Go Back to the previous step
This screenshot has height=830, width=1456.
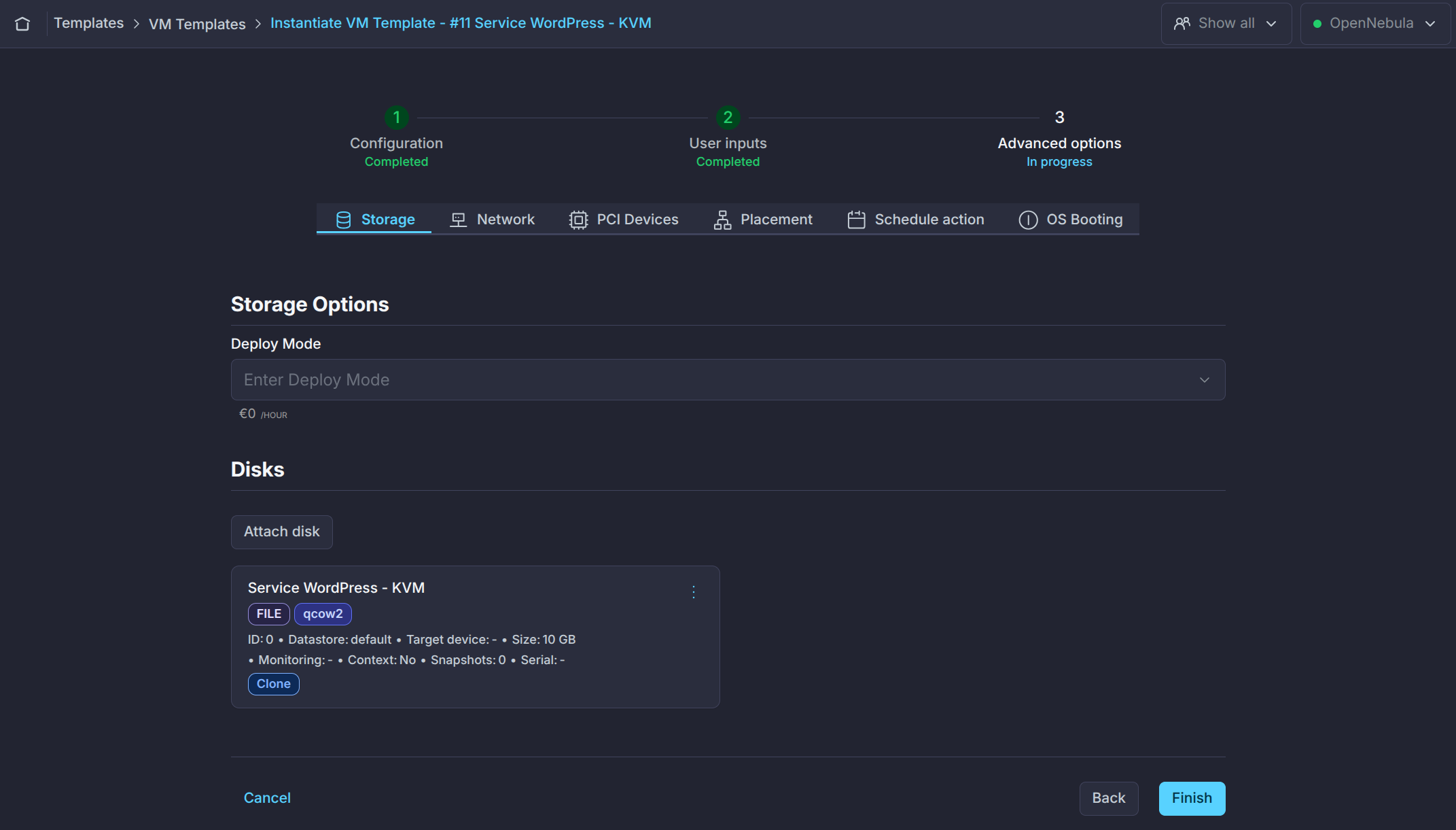[x=1109, y=798]
